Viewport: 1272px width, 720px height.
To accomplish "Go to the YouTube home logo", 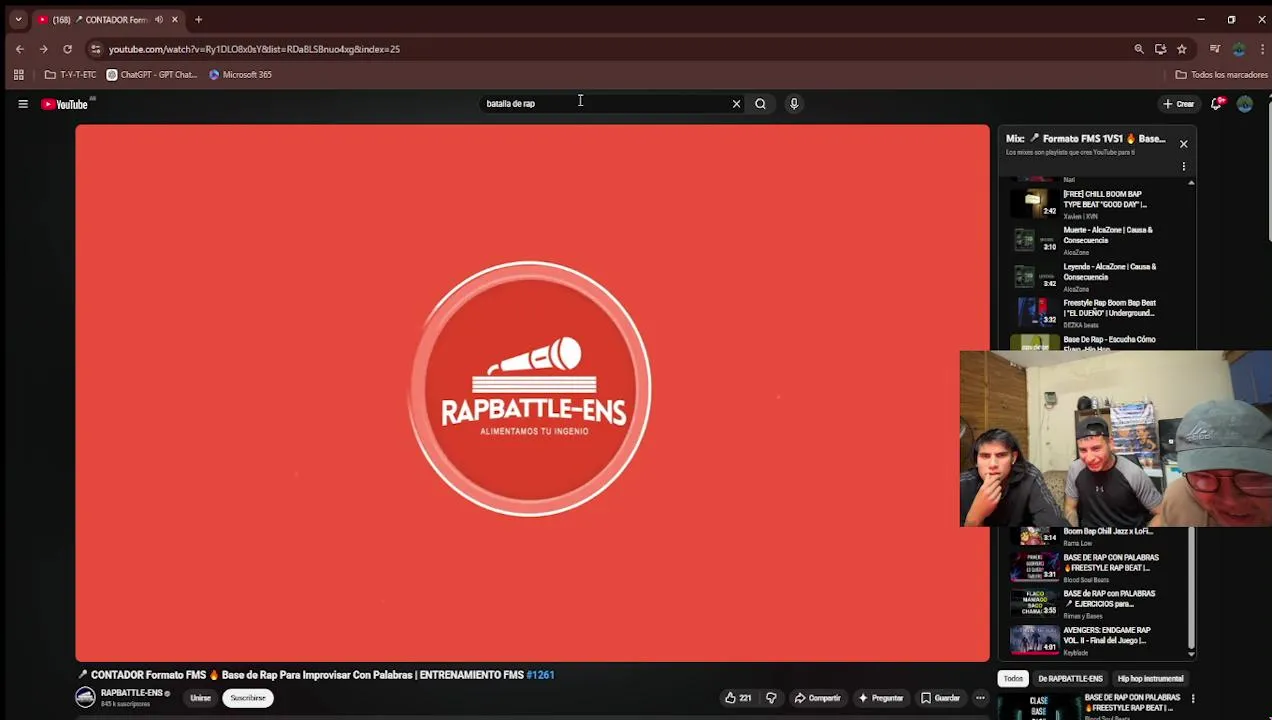I will click(x=65, y=104).
